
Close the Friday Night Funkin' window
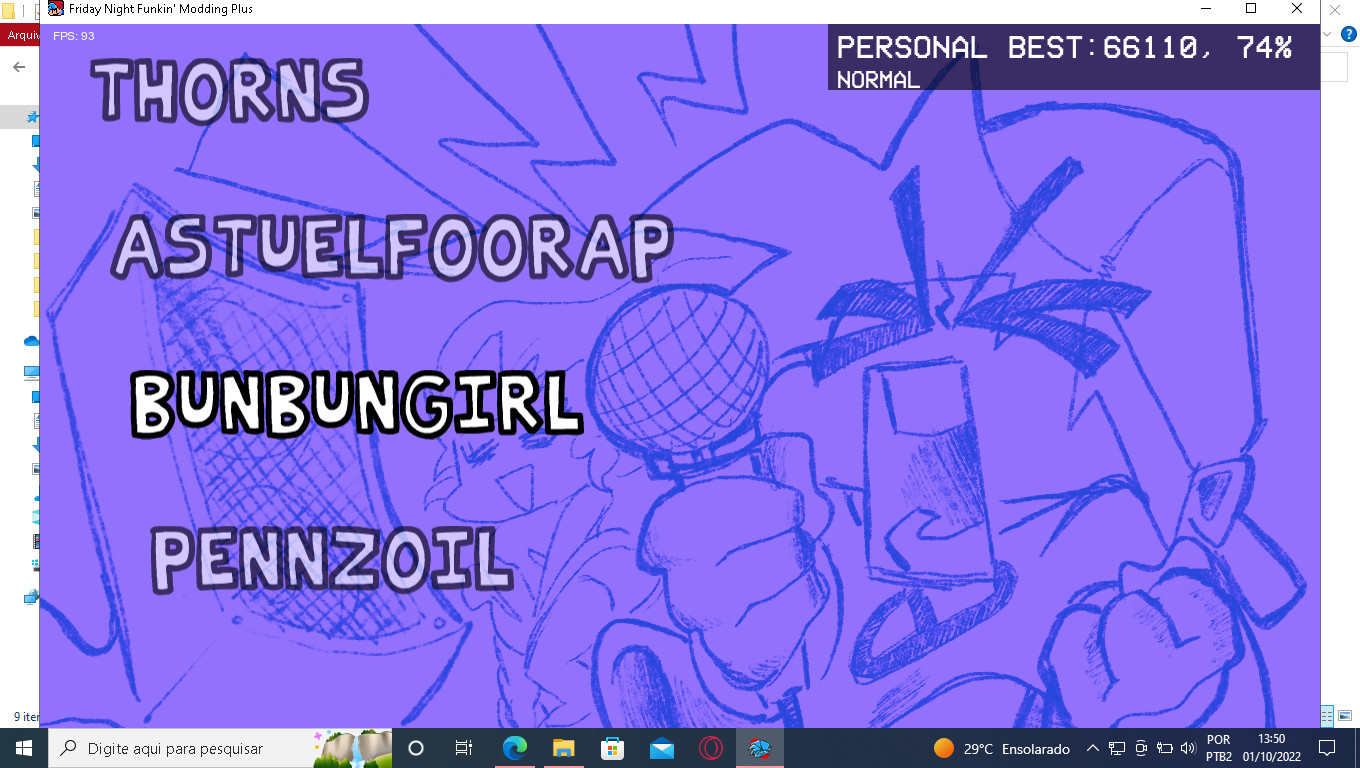pos(1297,9)
